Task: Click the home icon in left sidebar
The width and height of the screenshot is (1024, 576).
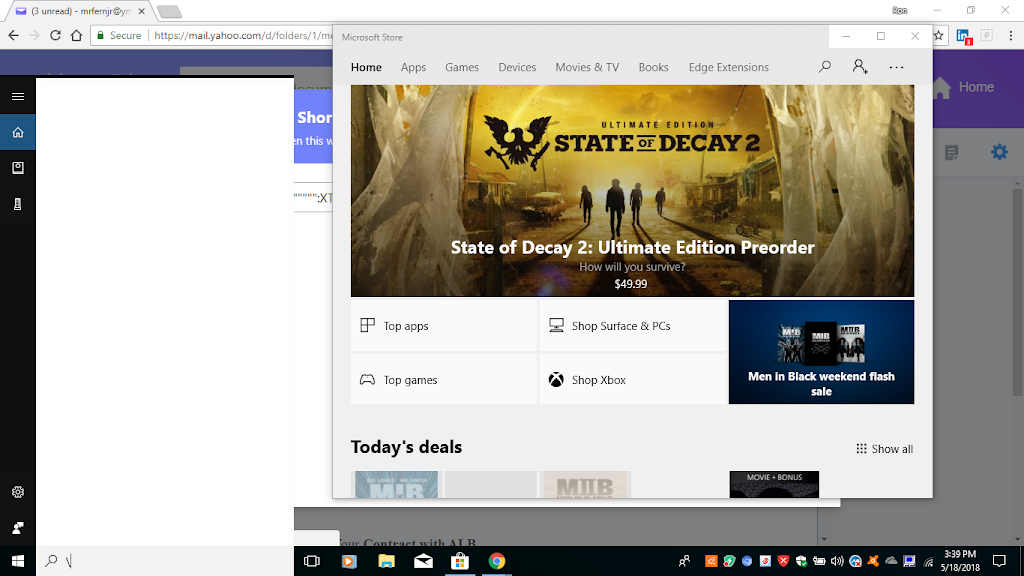Action: point(18,132)
